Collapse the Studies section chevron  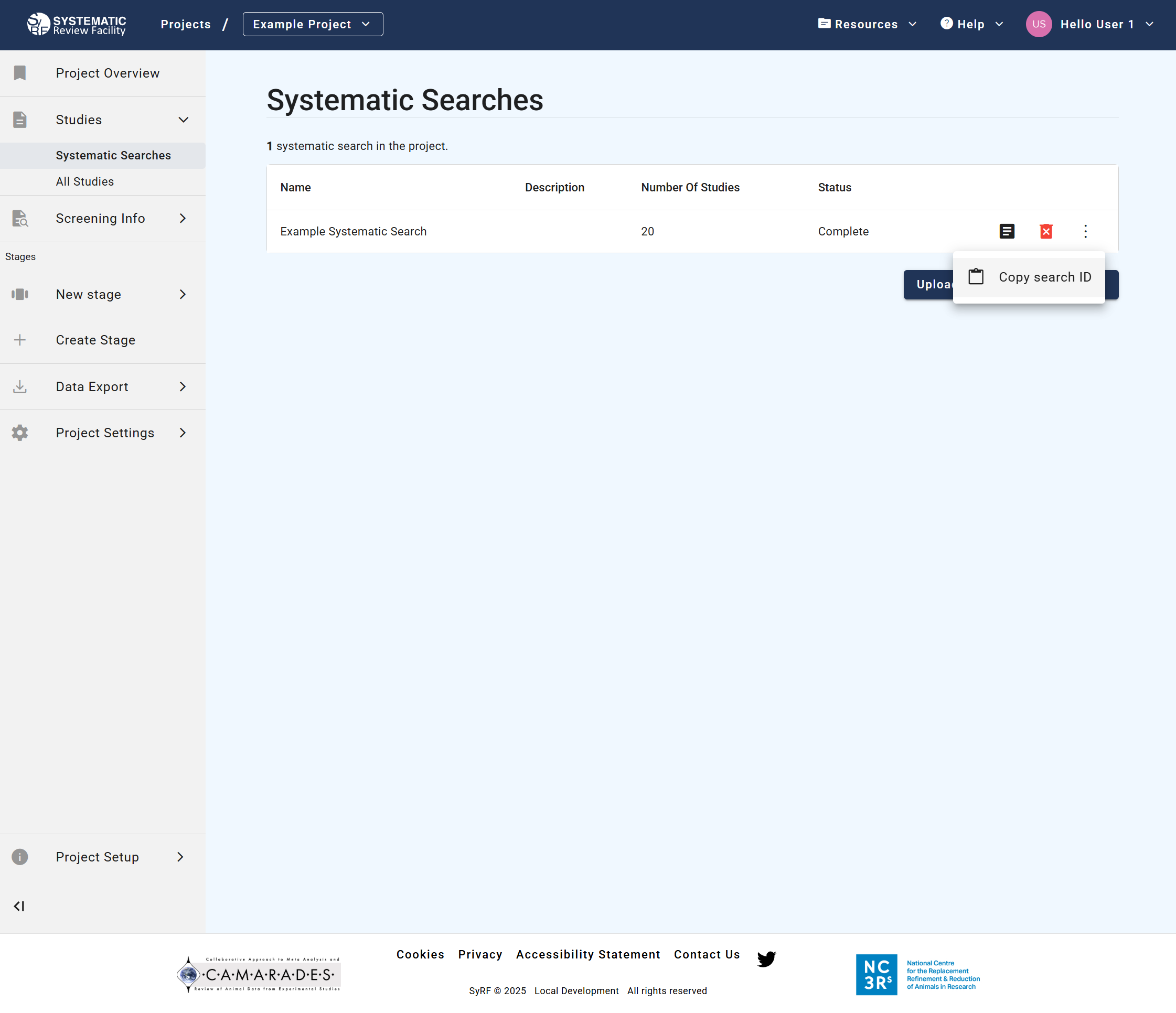[x=183, y=120]
